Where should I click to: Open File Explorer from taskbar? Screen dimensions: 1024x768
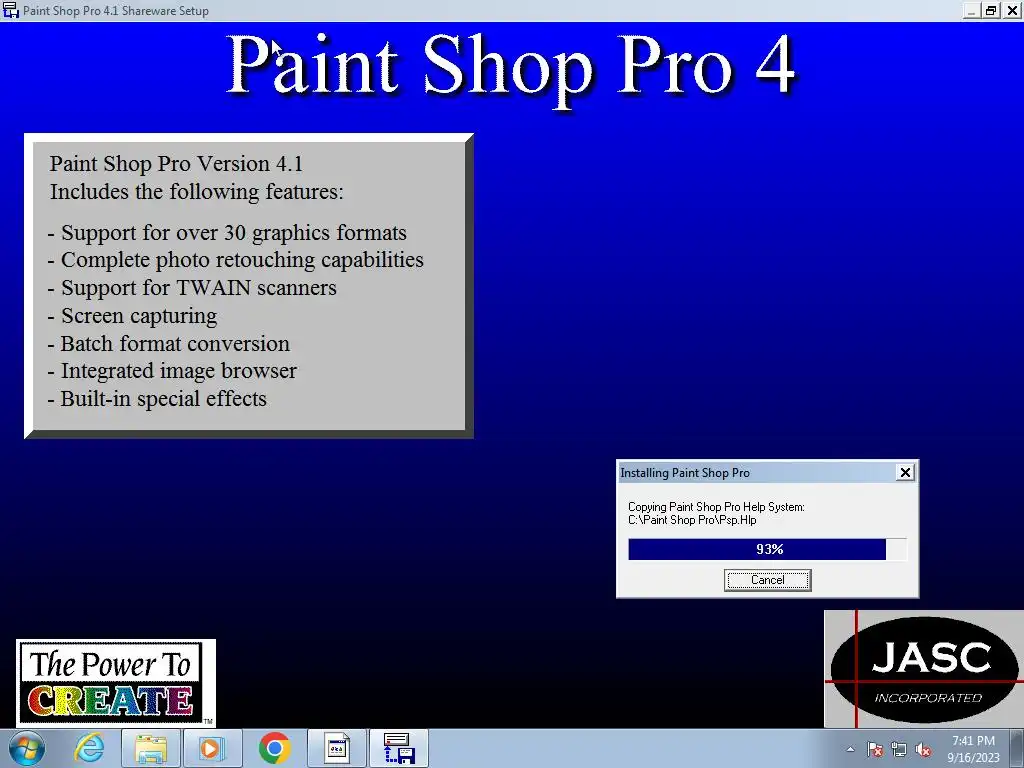(150, 748)
